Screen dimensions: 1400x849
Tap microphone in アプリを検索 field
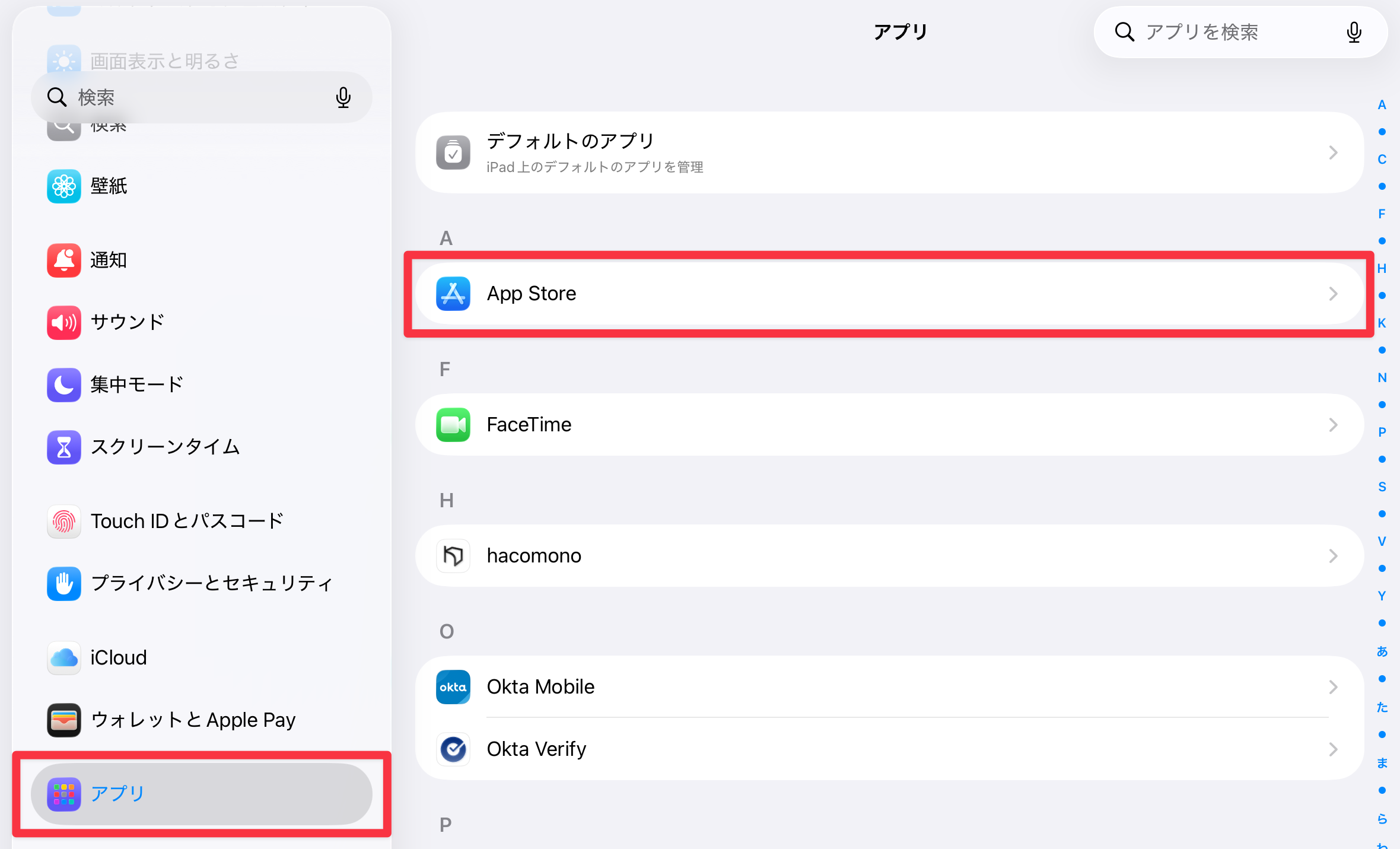tap(1354, 32)
